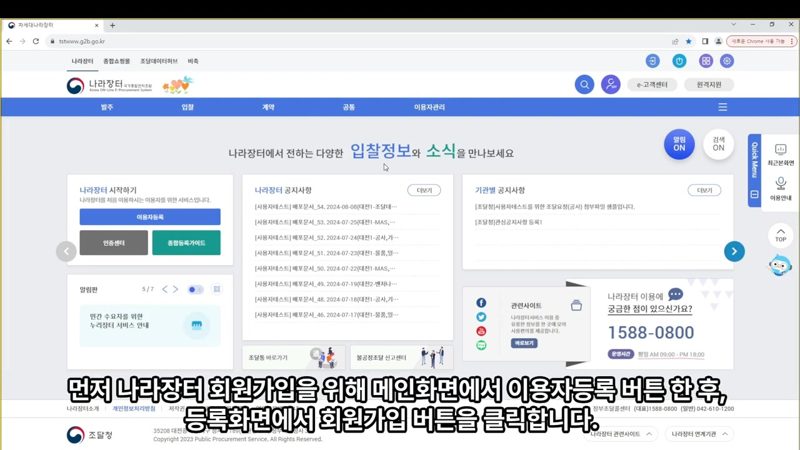Open 관심공지사항 등록1 notice
The image size is (800, 450).
pos(508,222)
